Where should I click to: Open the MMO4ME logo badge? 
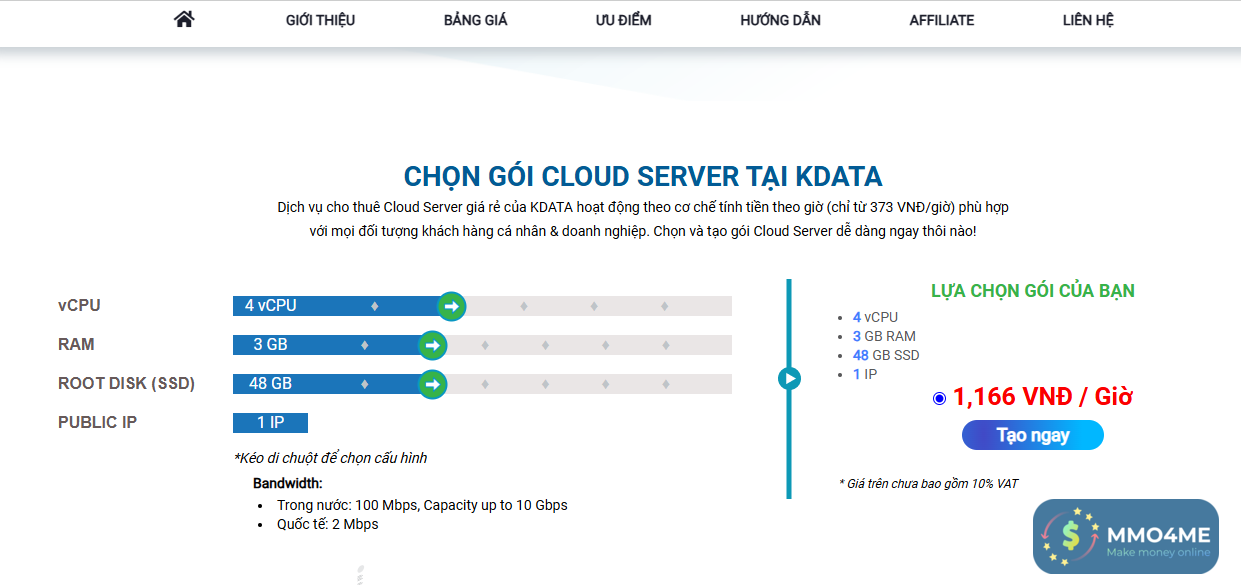click(1126, 537)
